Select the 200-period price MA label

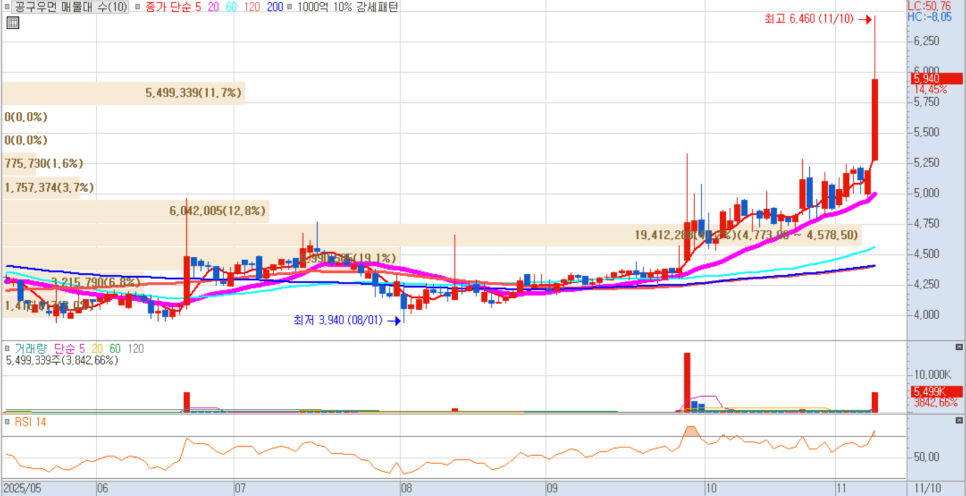point(275,8)
